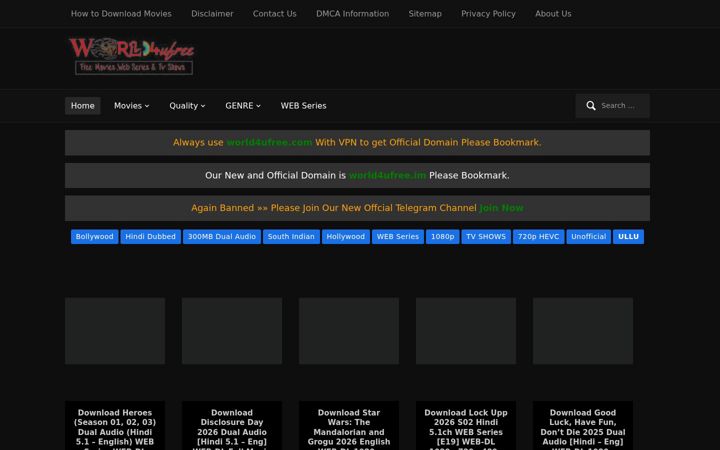Open the Quality dropdown menu
Image resolution: width=720 pixels, height=450 pixels.
[187, 106]
